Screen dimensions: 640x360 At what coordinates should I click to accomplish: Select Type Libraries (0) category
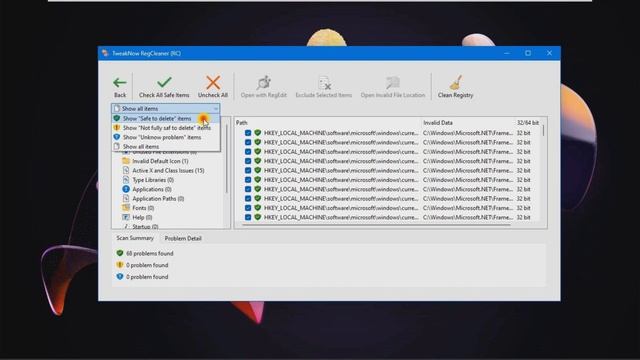(153, 180)
